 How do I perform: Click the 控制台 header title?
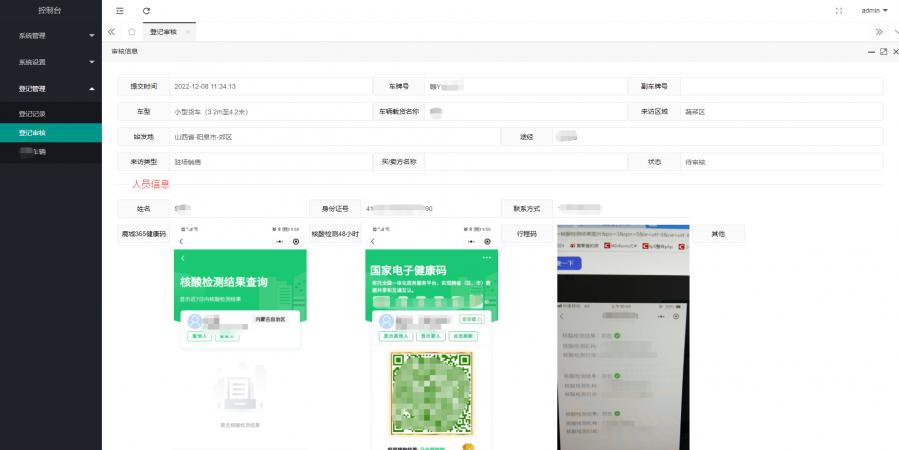(x=50, y=10)
